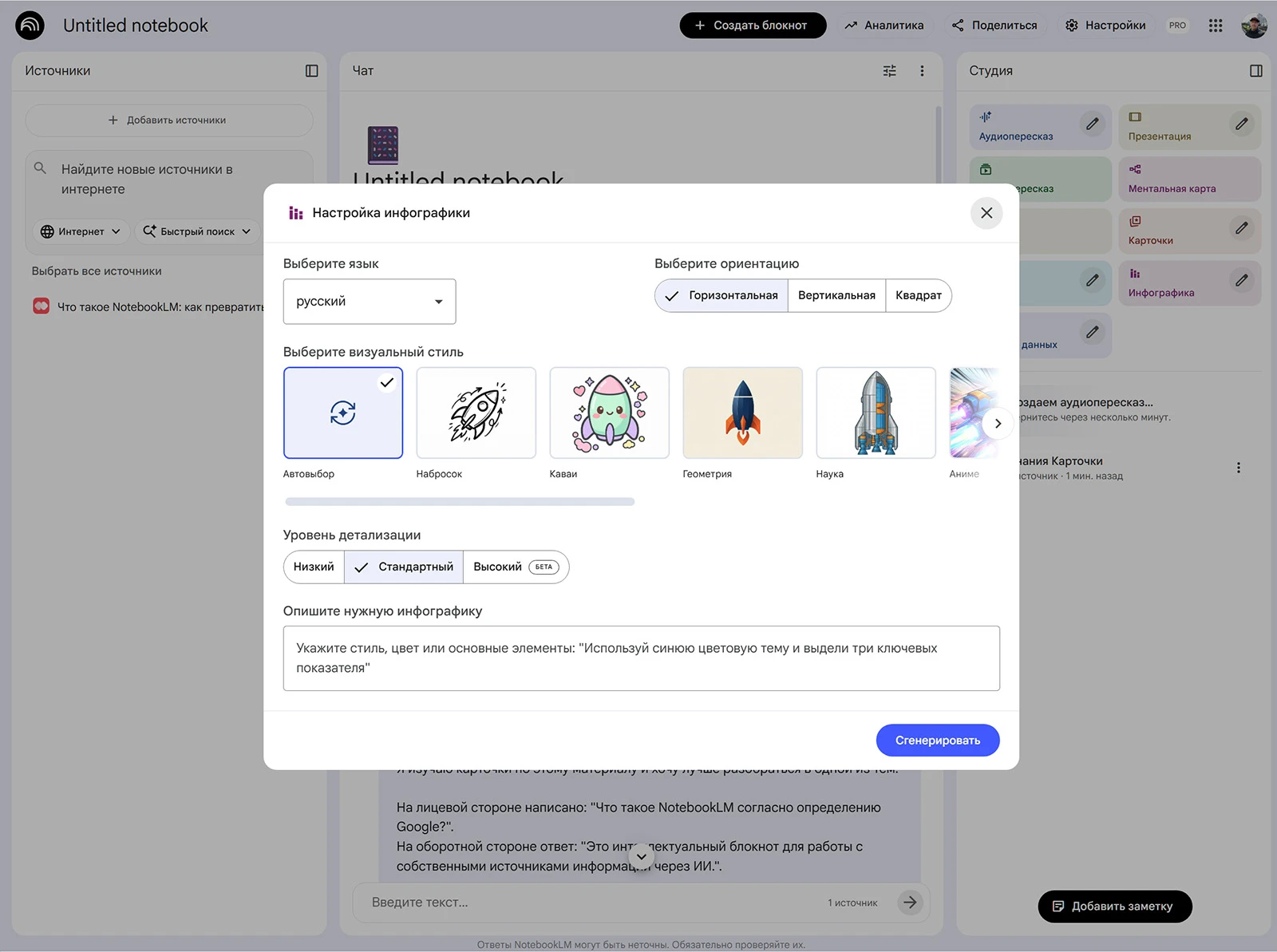Click the infographic description text field

click(x=641, y=658)
